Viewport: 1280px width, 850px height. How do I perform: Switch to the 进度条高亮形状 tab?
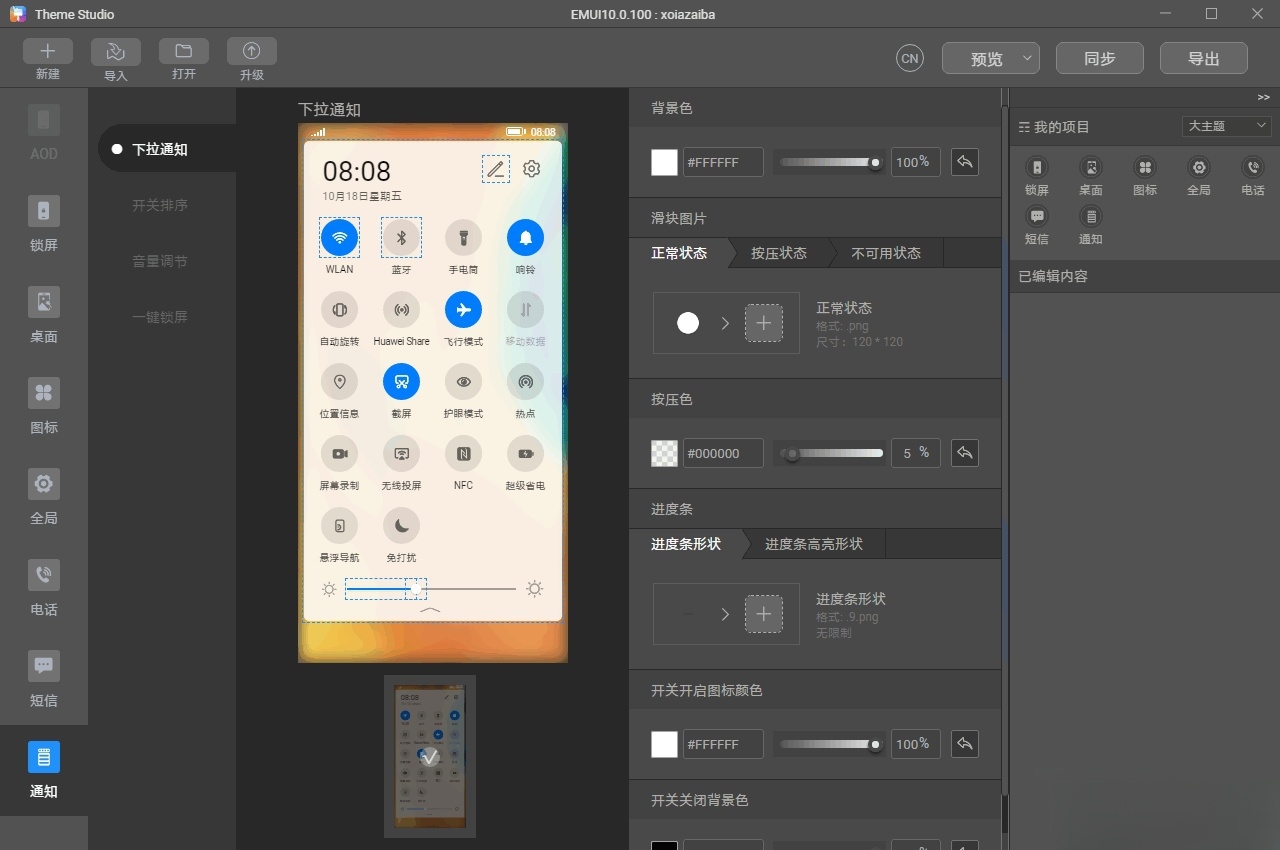(814, 544)
